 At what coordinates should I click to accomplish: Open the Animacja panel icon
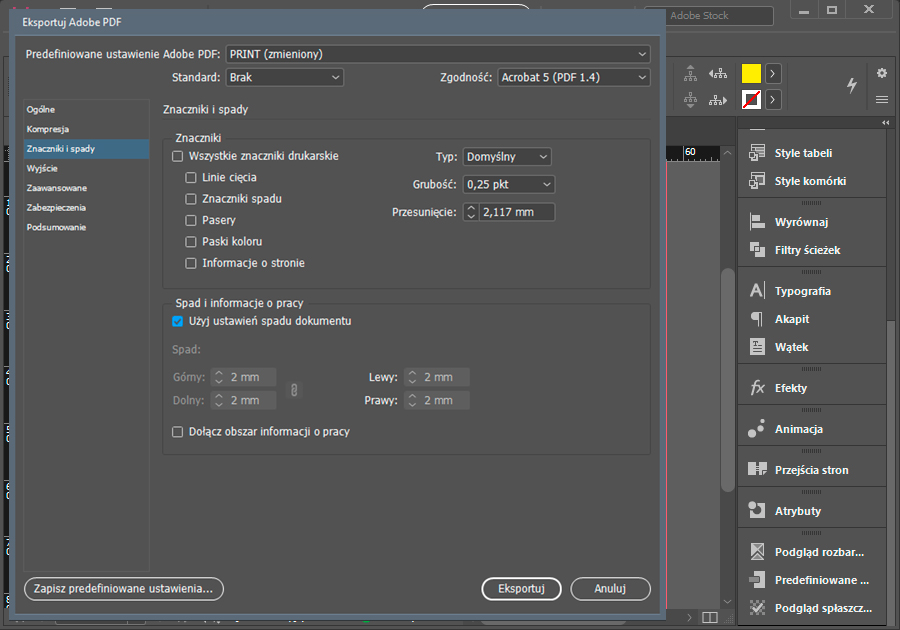757,429
